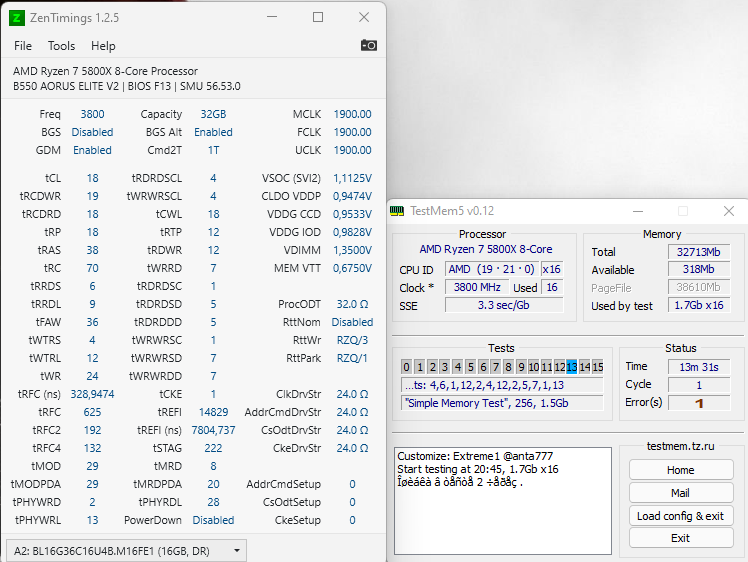Select test box 10 in Tests row
This screenshot has height=562, width=748.
point(534,366)
